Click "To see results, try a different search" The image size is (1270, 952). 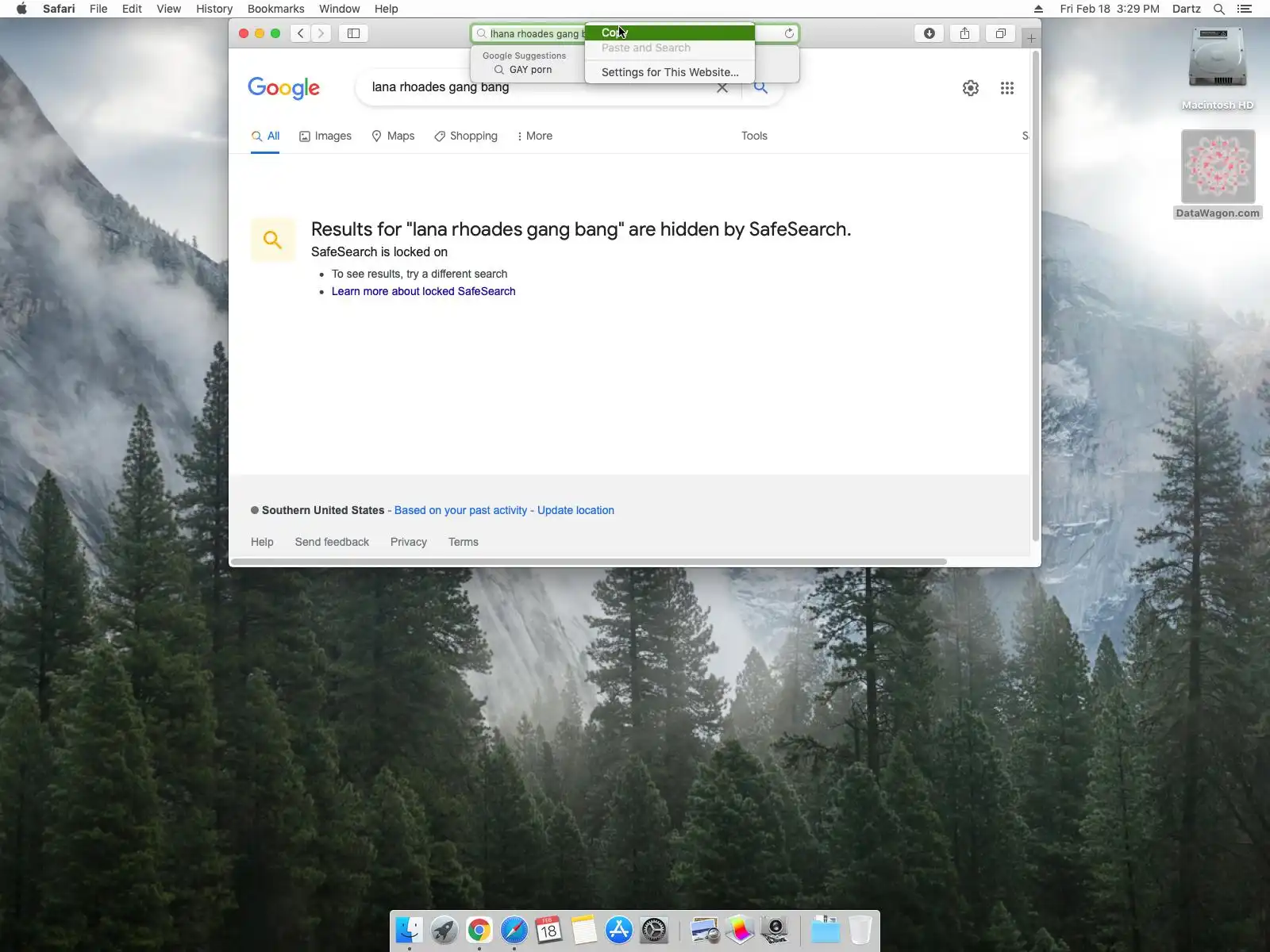click(x=419, y=274)
